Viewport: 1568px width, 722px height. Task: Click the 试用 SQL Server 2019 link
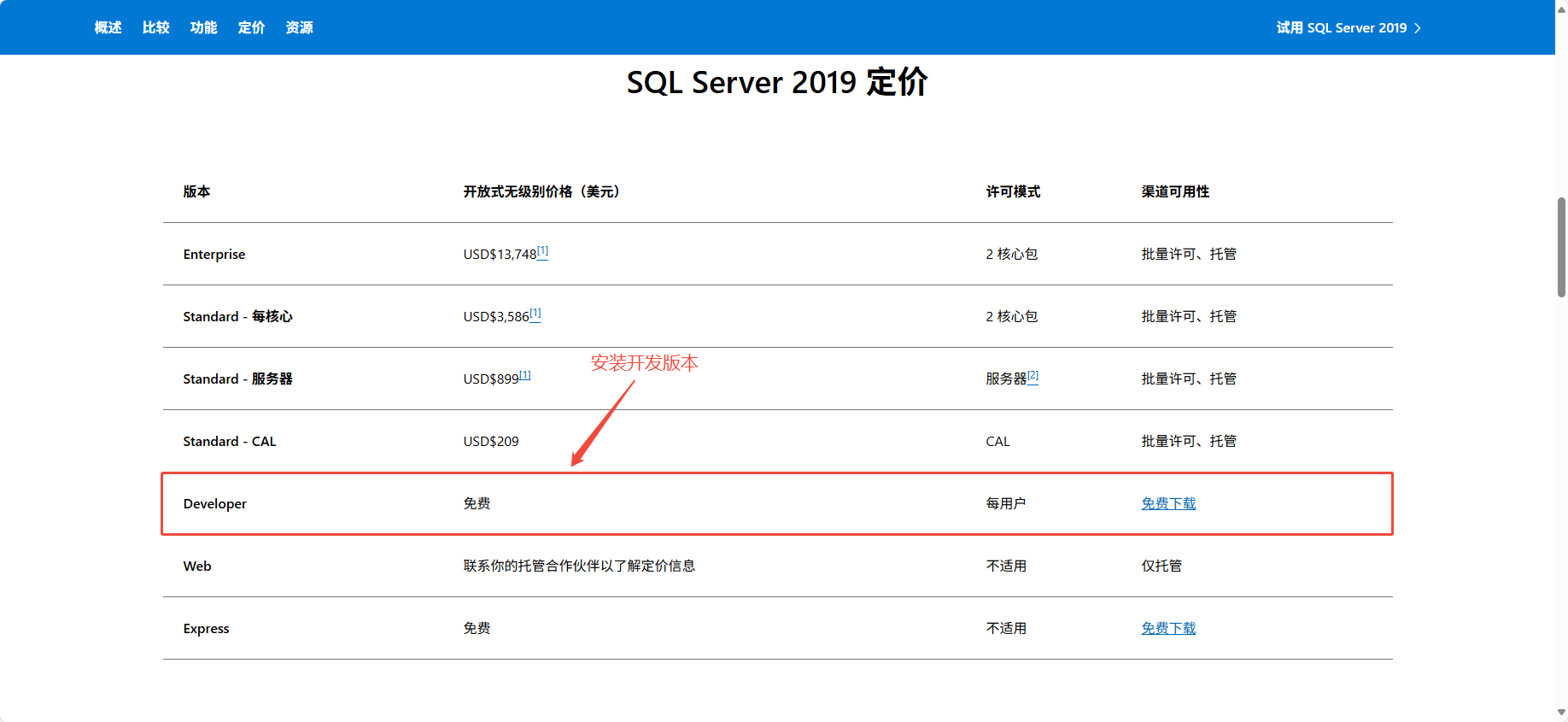pyautogui.click(x=1341, y=27)
